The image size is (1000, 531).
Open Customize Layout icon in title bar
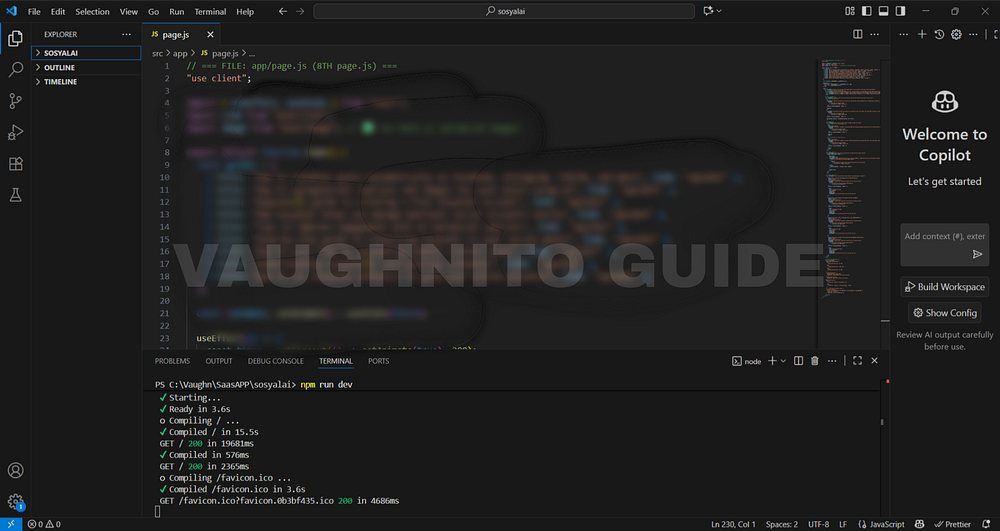pyautogui.click(x=849, y=11)
